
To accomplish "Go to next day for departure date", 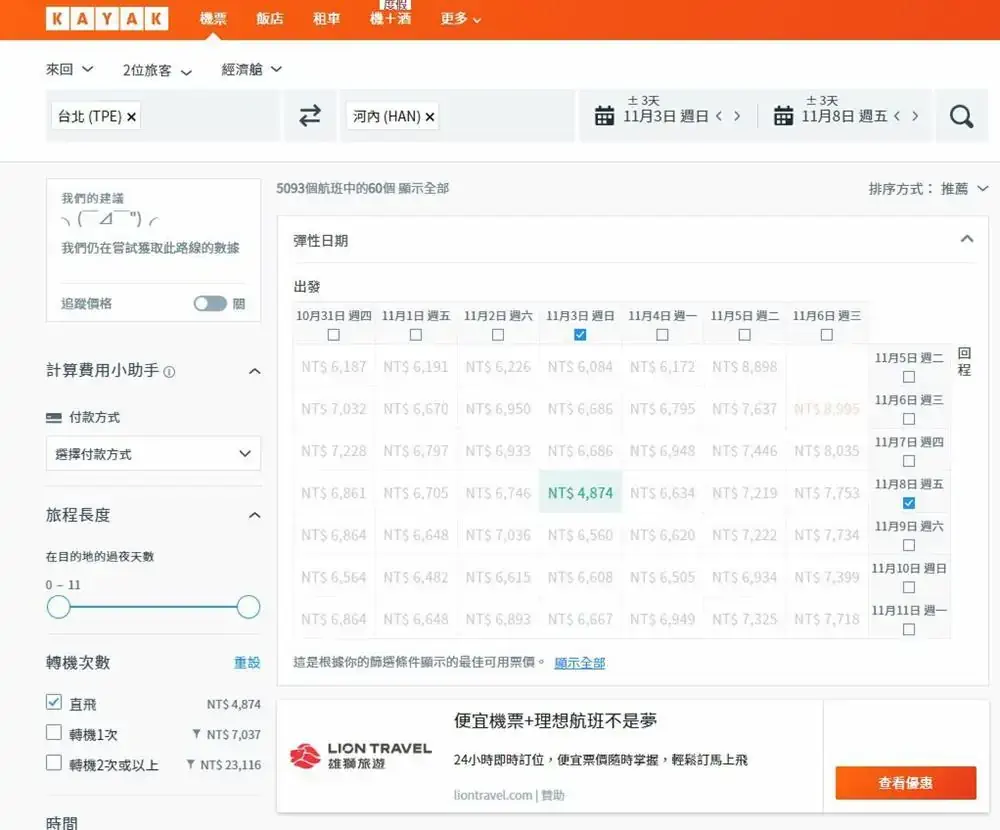I will [x=738, y=116].
